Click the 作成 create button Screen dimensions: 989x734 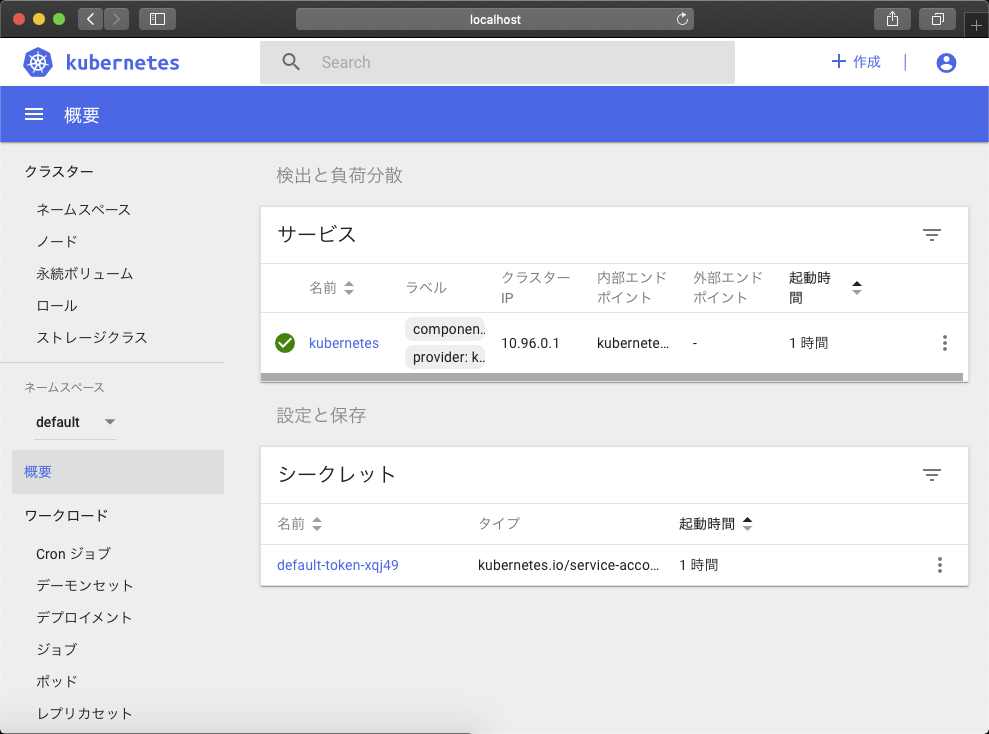coord(856,62)
